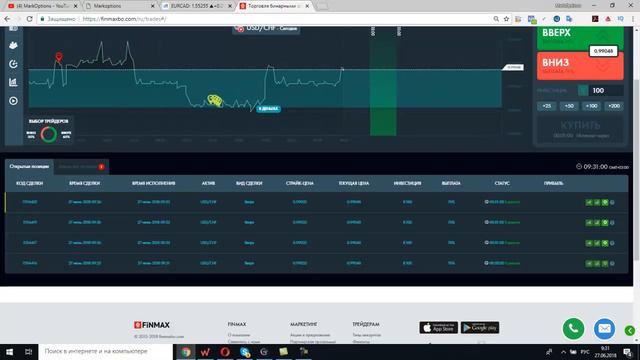
Task: Add +200 to the investment amount
Action: (x=614, y=106)
